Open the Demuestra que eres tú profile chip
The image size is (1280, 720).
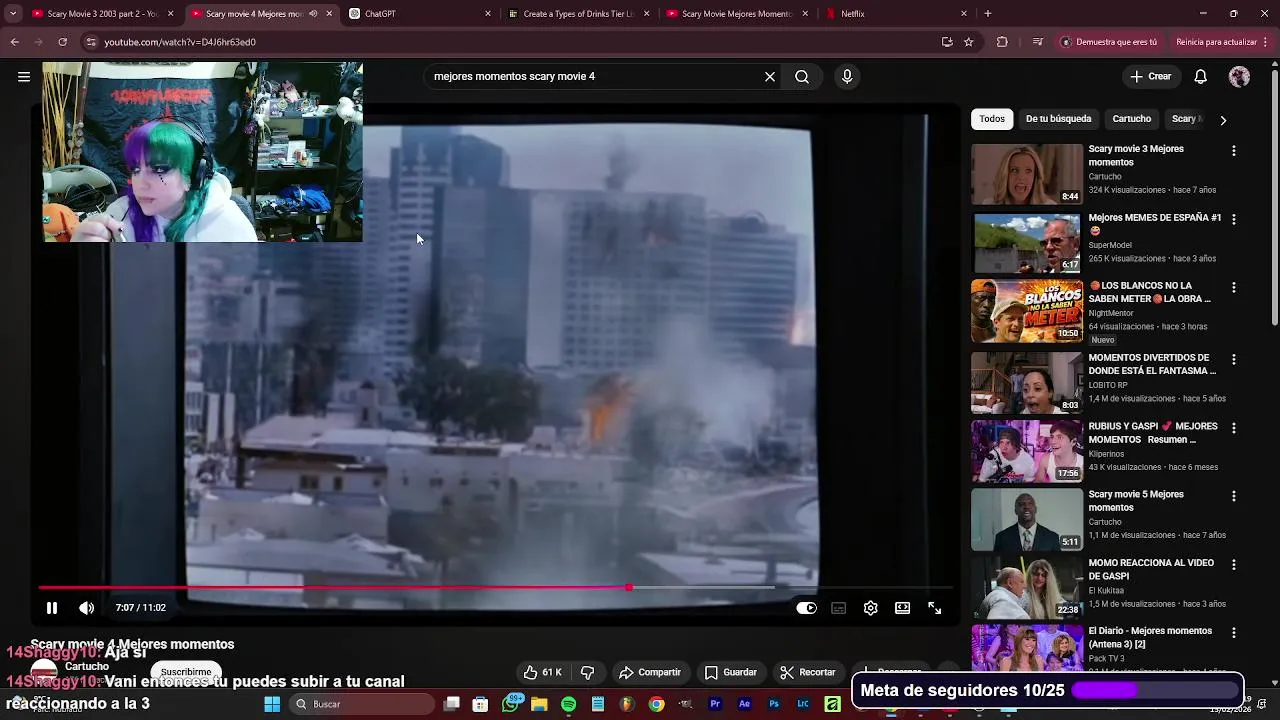pyautogui.click(x=1109, y=42)
